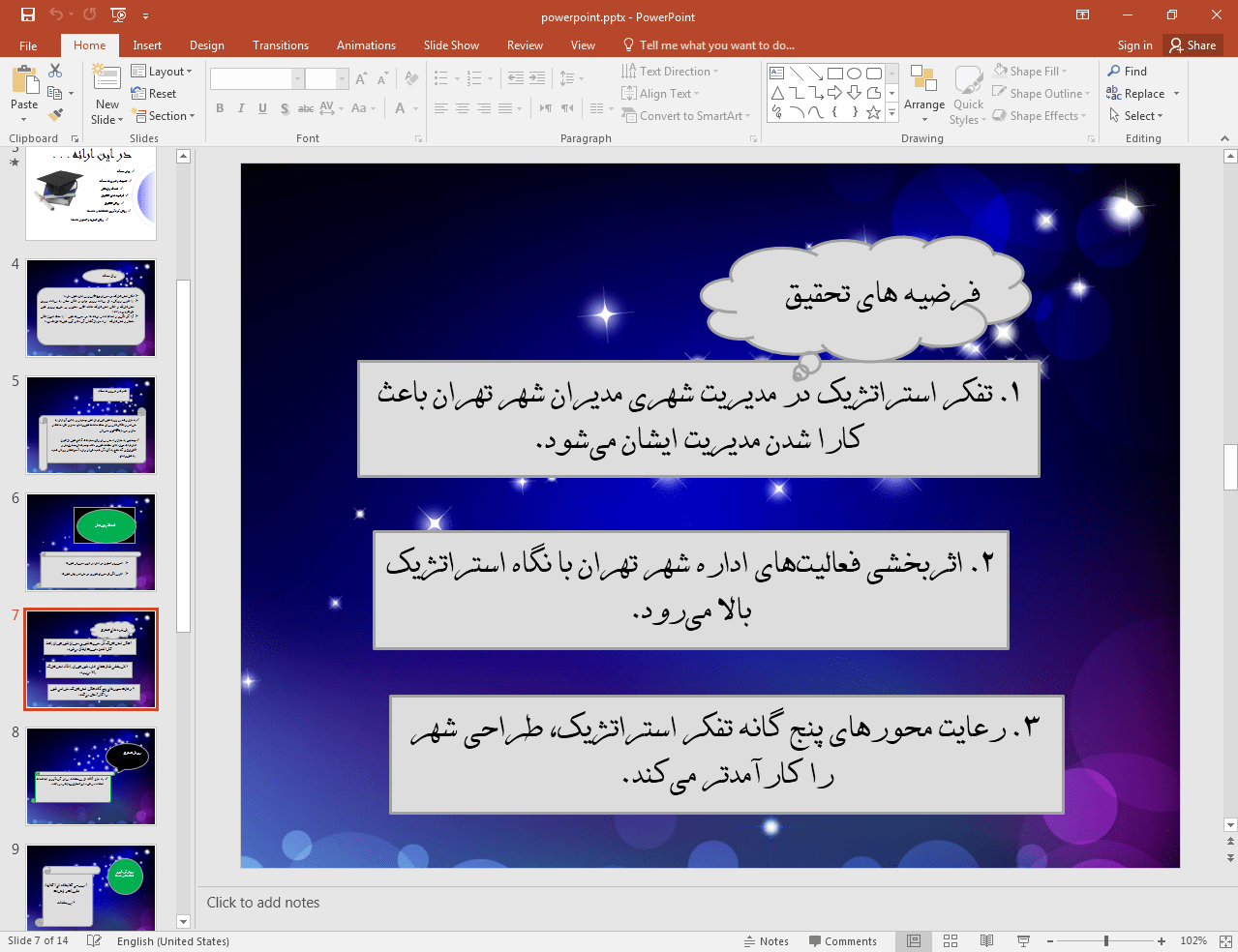This screenshot has height=952, width=1238.
Task: Select slide 8 thumbnail
Action: coord(91,777)
